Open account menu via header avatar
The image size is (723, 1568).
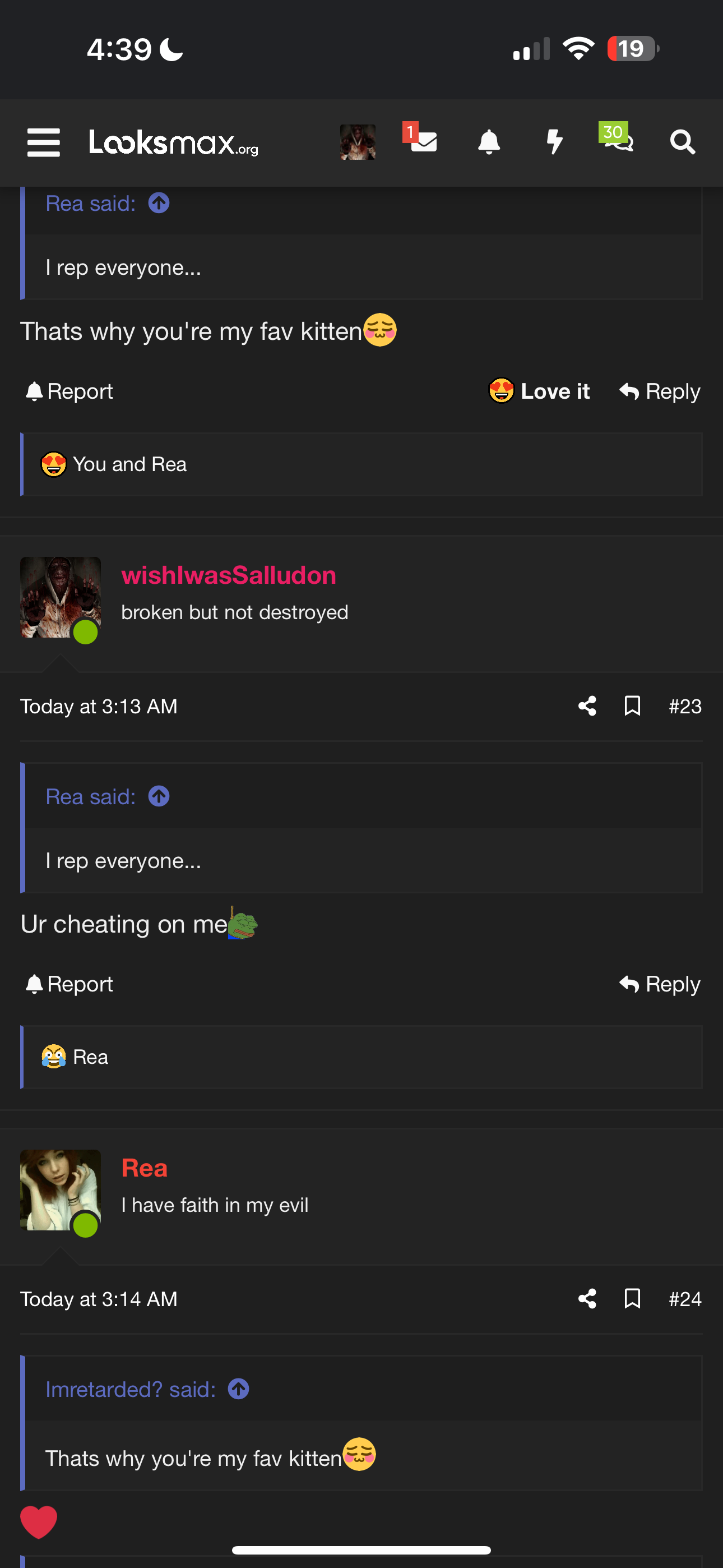click(x=357, y=142)
